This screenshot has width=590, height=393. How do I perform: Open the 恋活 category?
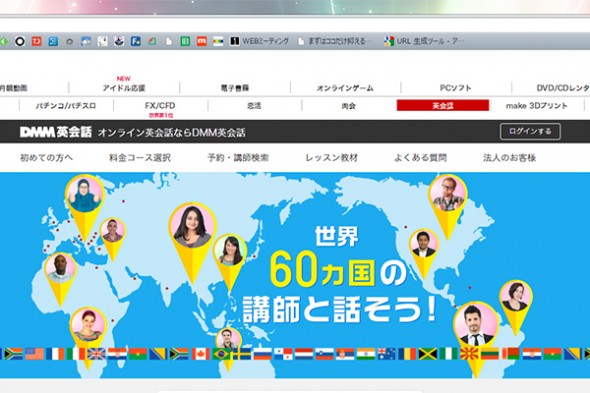[254, 106]
